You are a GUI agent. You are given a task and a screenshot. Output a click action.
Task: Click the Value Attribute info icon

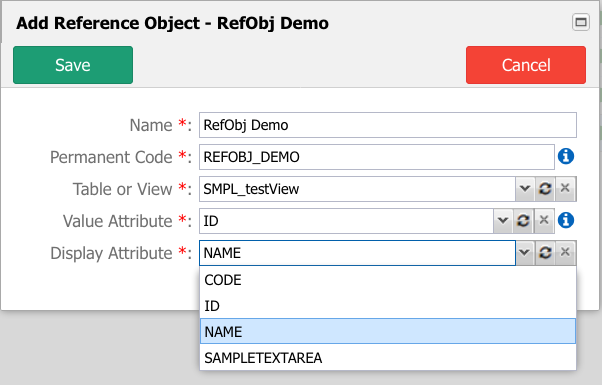(566, 220)
